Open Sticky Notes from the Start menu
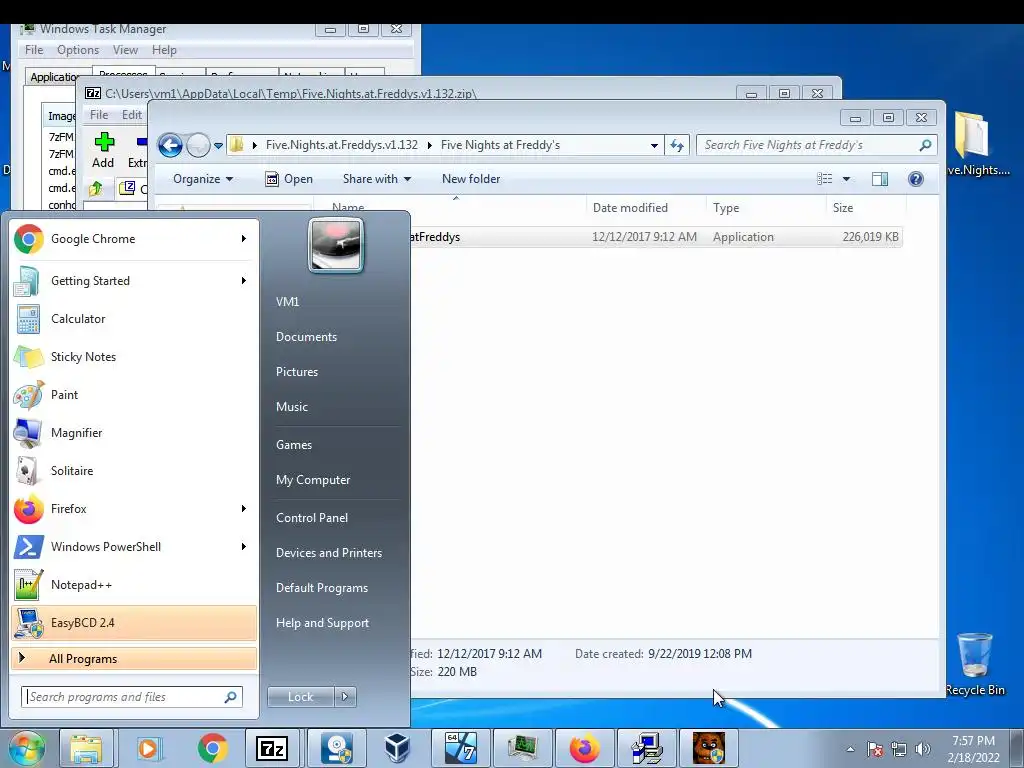The width and height of the screenshot is (1024, 768). (133, 357)
